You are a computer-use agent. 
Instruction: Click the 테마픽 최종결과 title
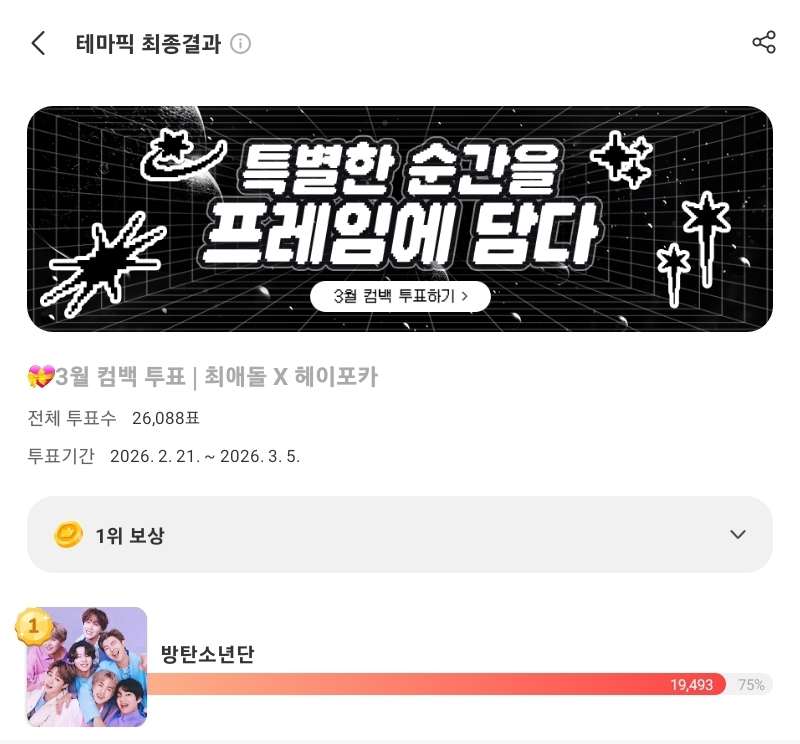point(150,44)
